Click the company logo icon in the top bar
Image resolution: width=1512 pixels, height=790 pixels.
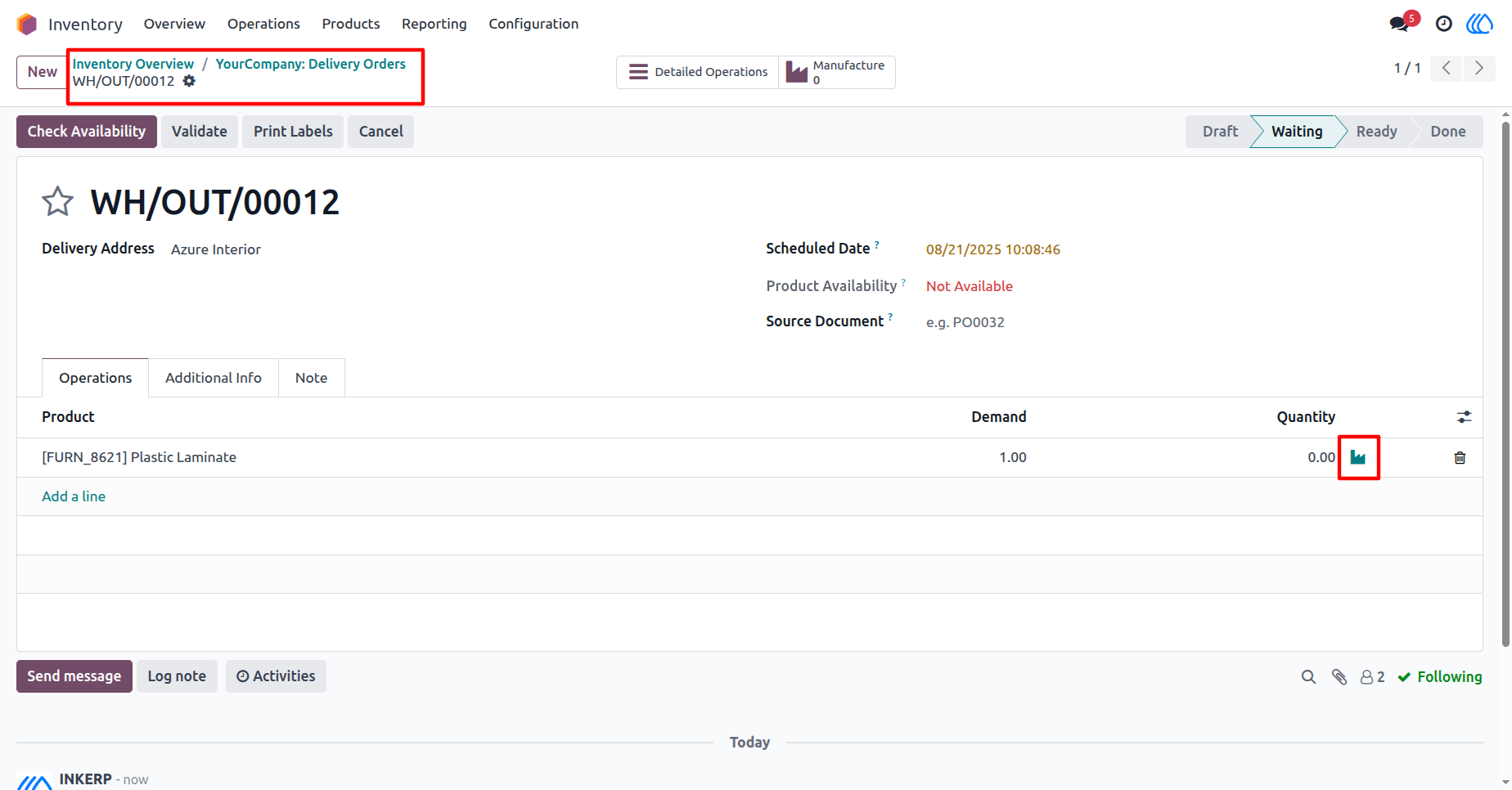coord(1479,24)
